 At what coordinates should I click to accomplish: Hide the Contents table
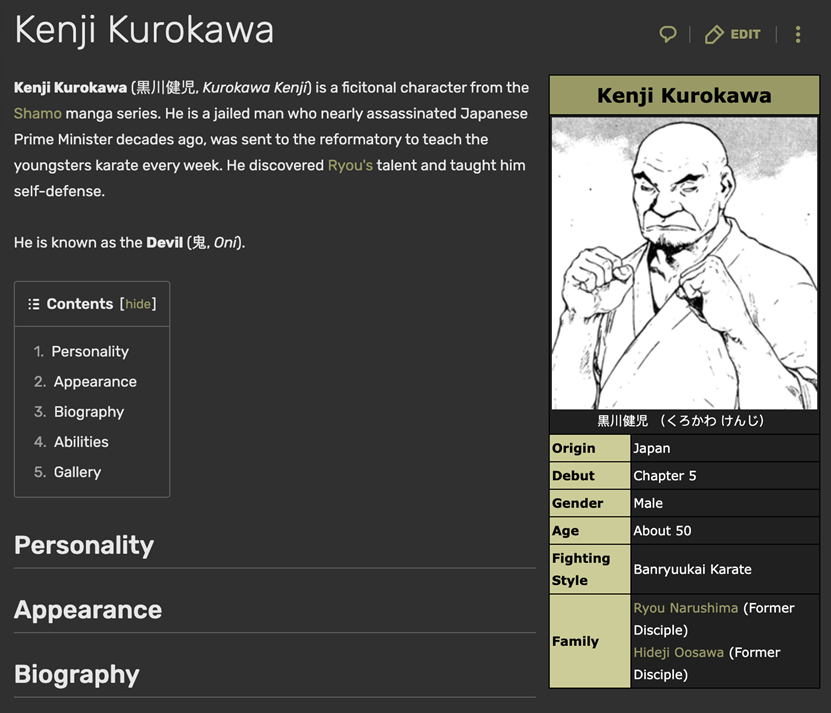point(138,304)
